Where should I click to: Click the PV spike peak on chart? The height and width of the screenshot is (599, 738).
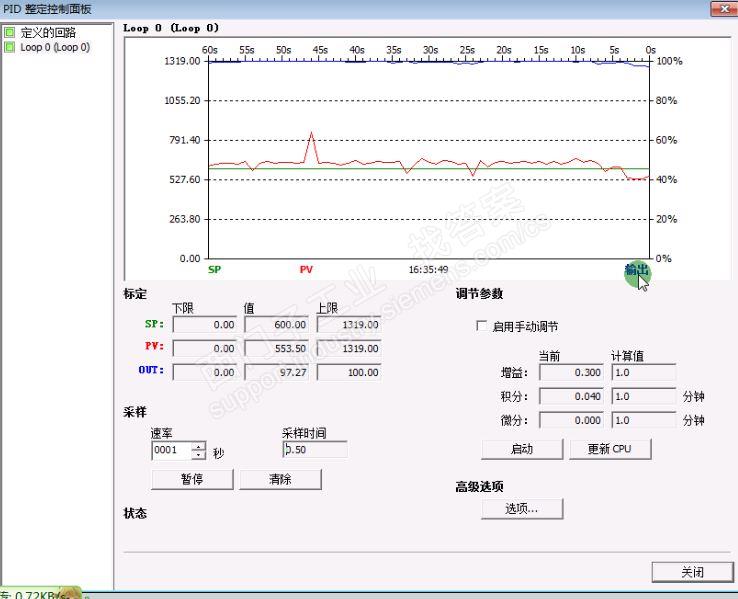coord(311,133)
